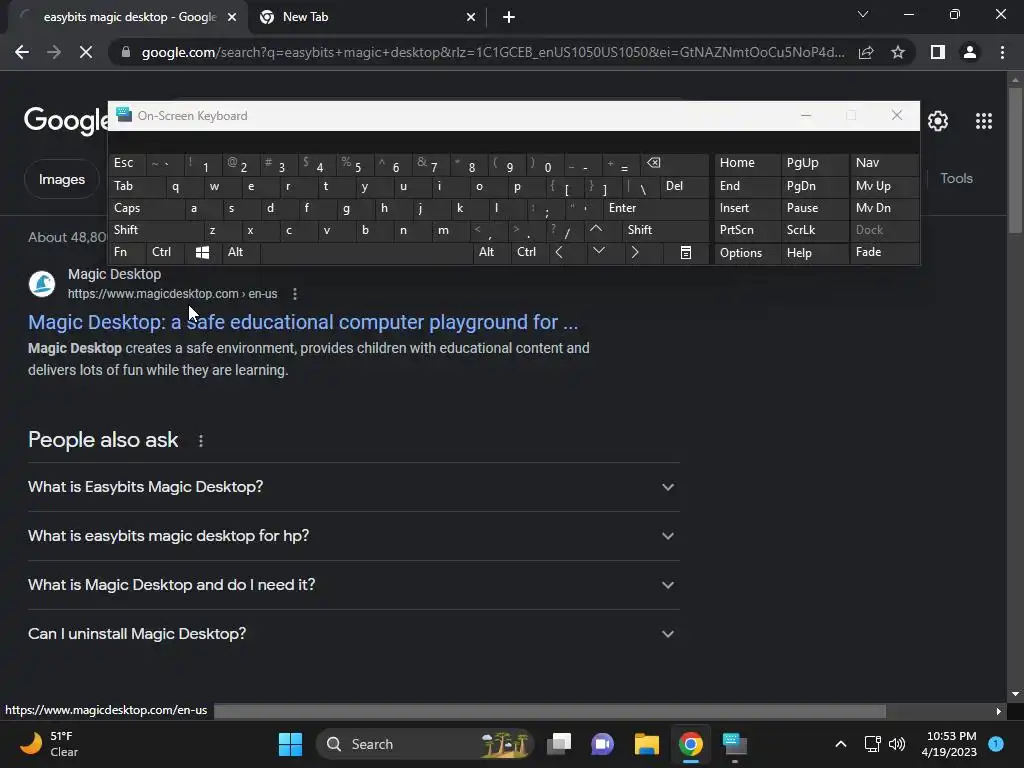This screenshot has width=1024, height=768.
Task: Click the Help key on the On-Screen Keyboard
Action: pyautogui.click(x=814, y=253)
